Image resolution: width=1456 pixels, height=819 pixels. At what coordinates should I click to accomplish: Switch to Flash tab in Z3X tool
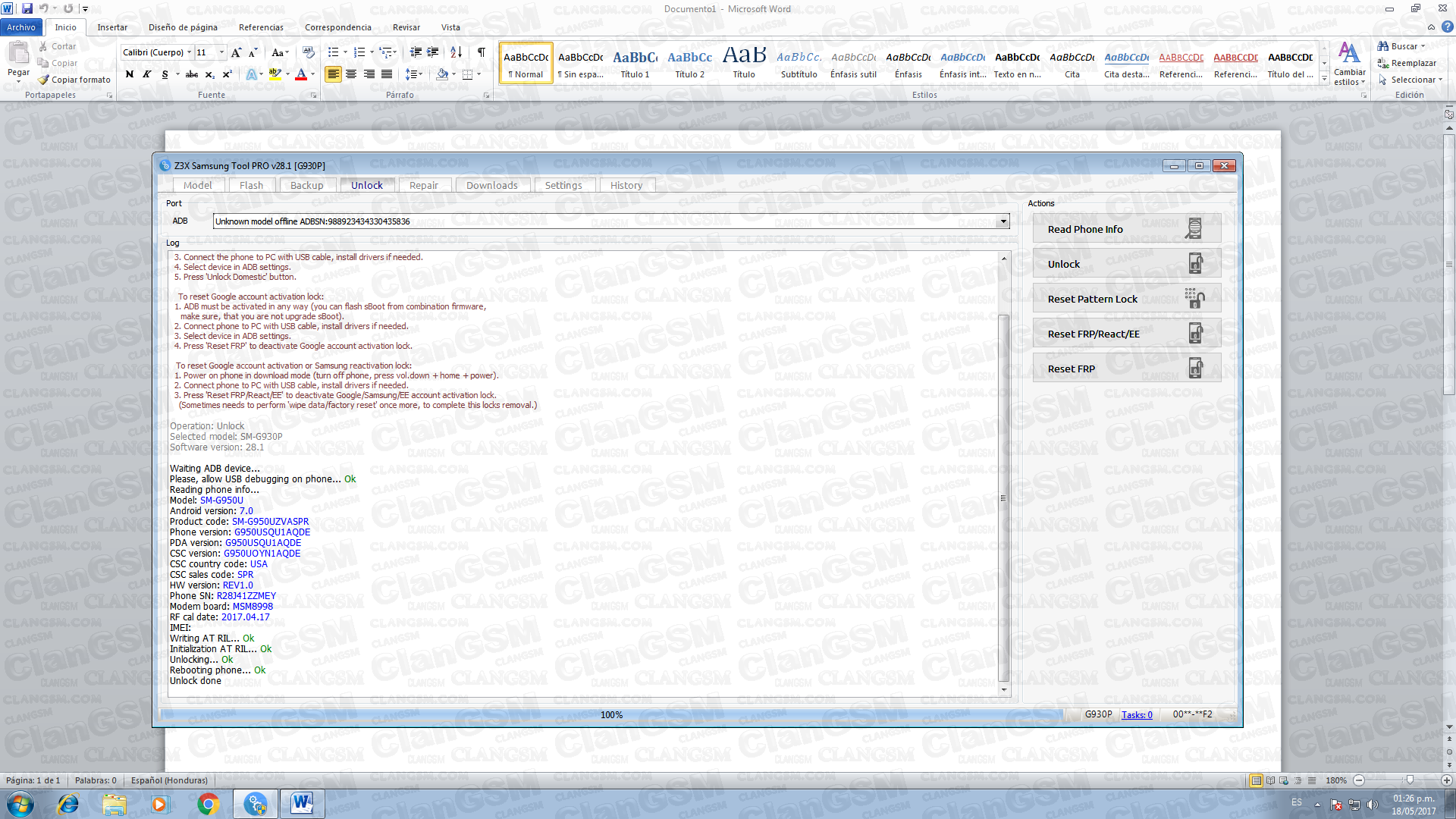tap(251, 185)
